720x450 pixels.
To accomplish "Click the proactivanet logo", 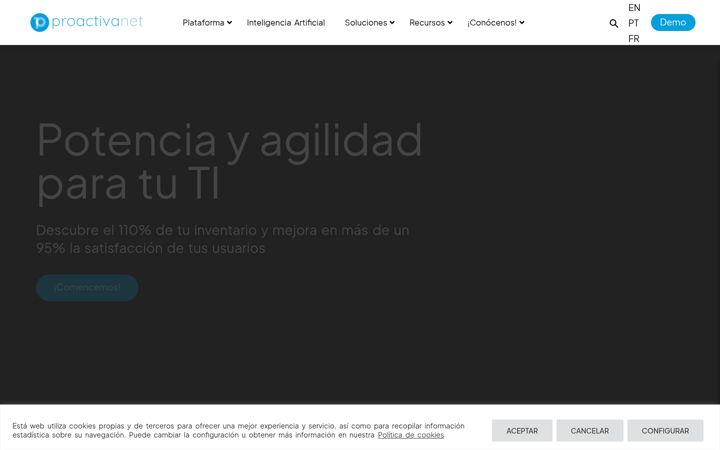I will (x=86, y=22).
